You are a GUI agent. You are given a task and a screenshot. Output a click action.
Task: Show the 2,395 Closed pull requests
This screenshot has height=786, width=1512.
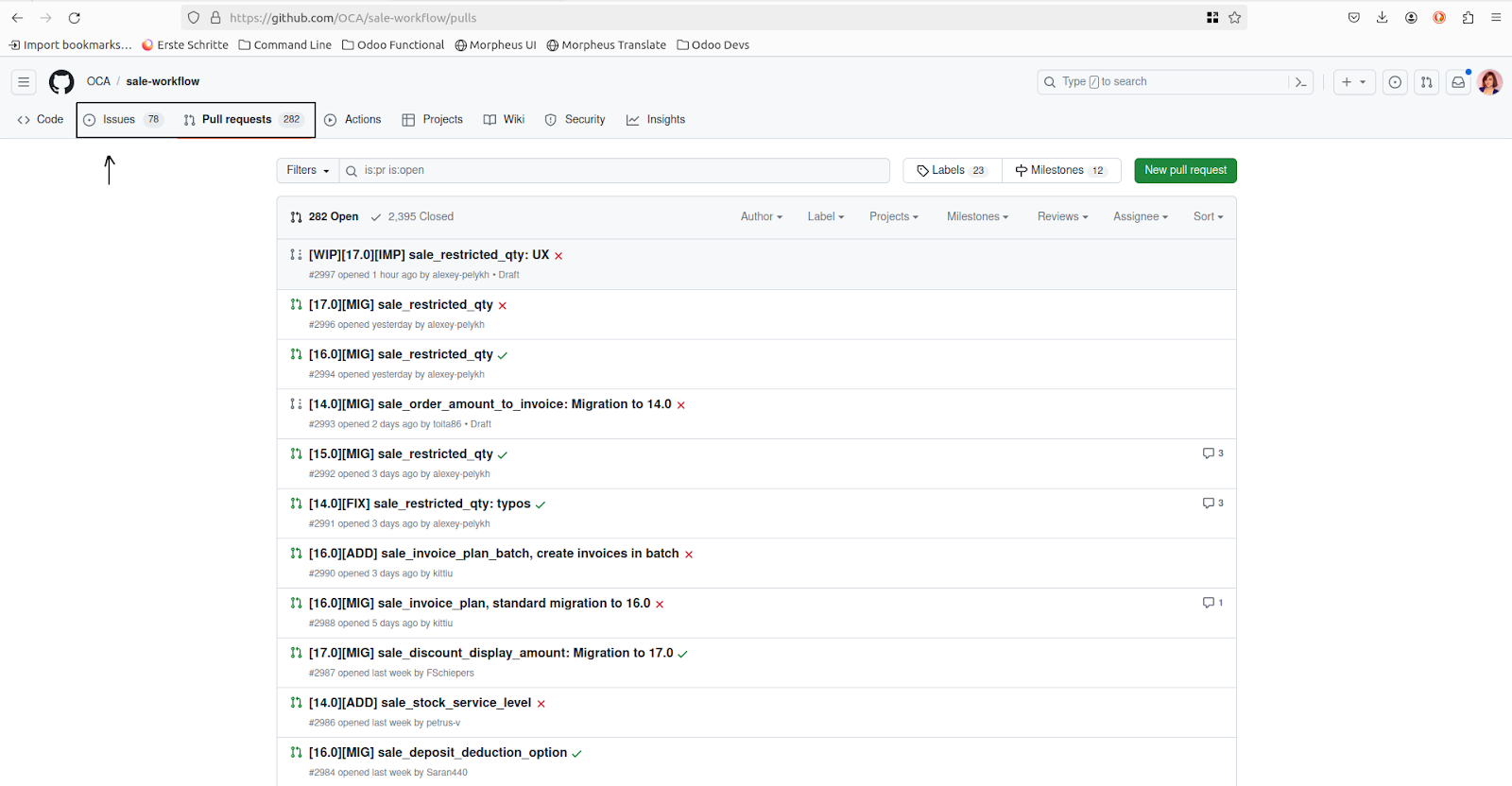click(x=412, y=217)
